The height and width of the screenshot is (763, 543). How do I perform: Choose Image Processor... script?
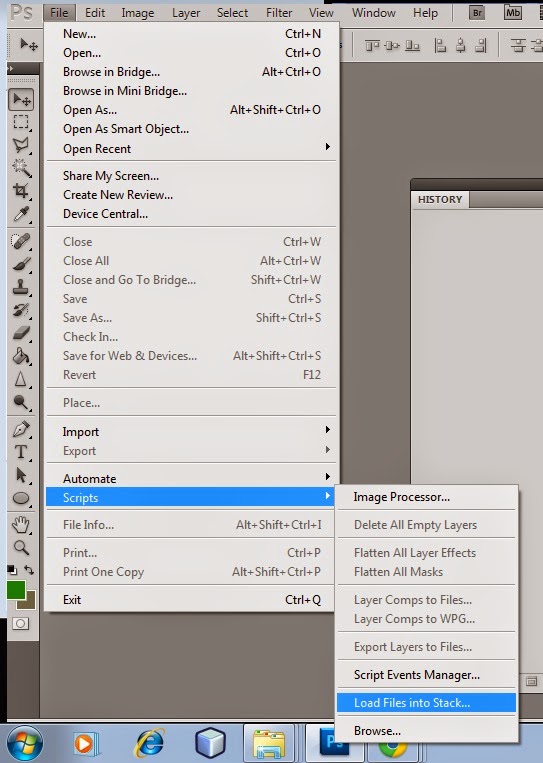tap(427, 497)
